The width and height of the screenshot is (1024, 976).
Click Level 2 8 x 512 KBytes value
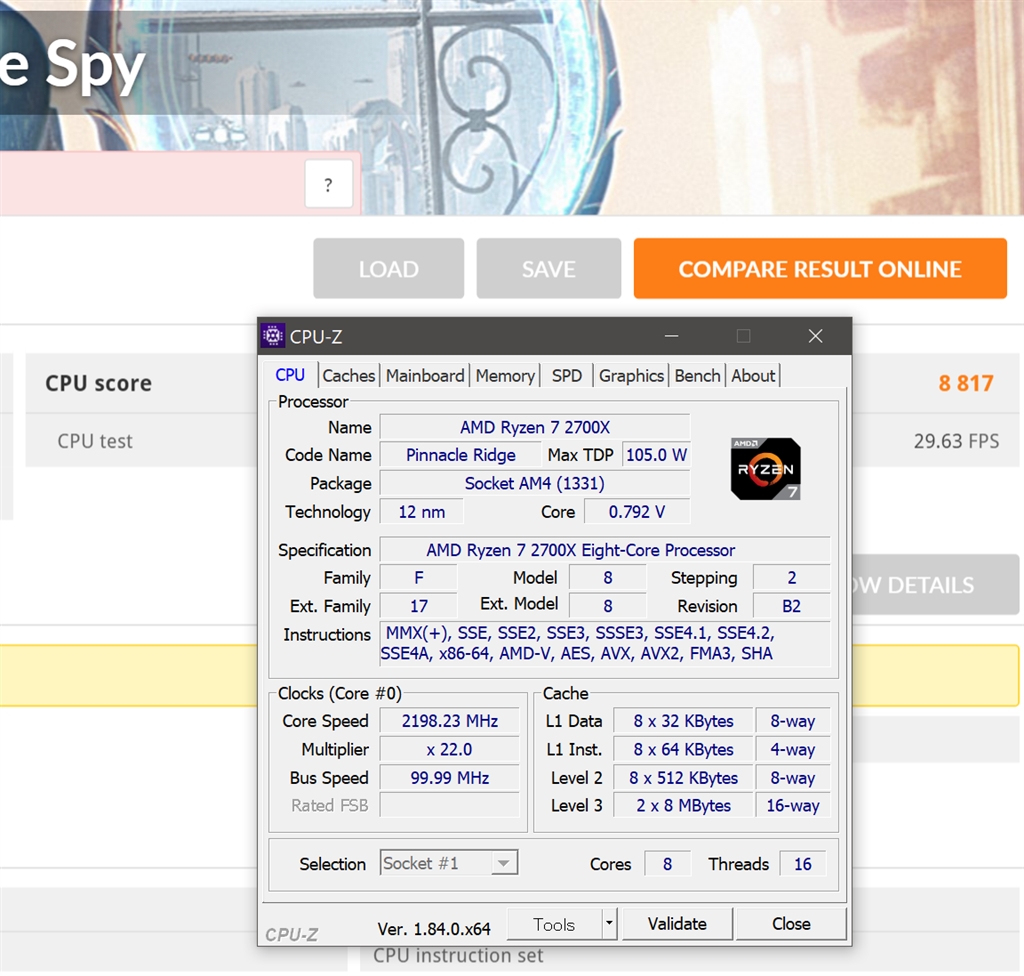[683, 777]
